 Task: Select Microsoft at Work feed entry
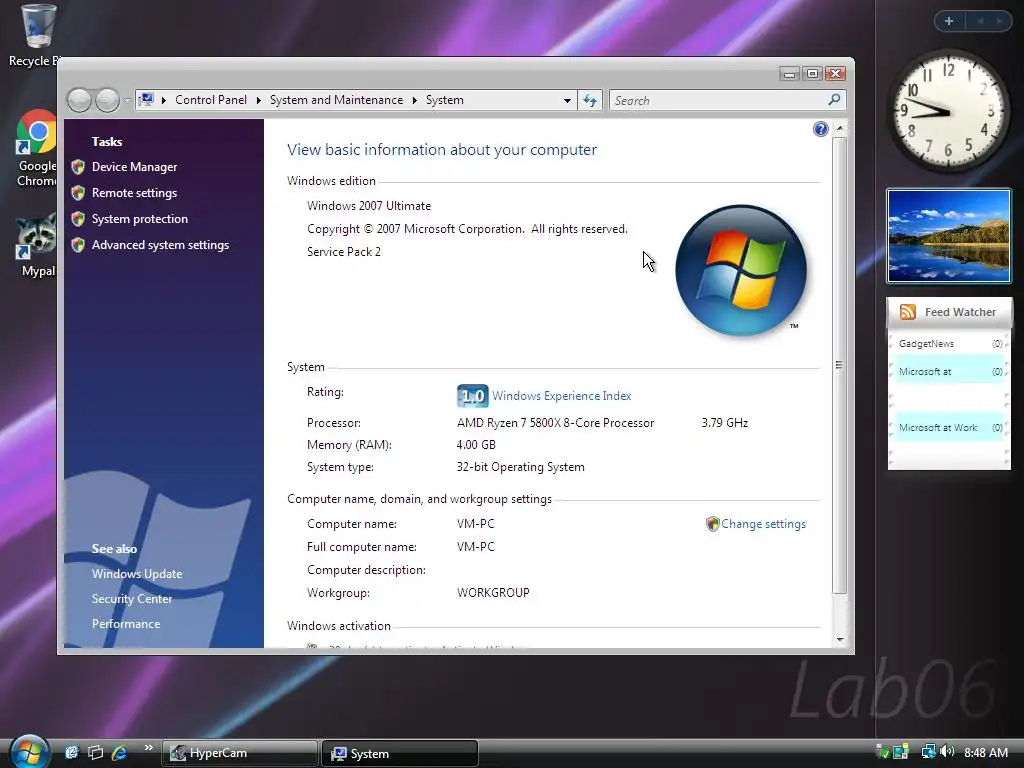coord(948,428)
